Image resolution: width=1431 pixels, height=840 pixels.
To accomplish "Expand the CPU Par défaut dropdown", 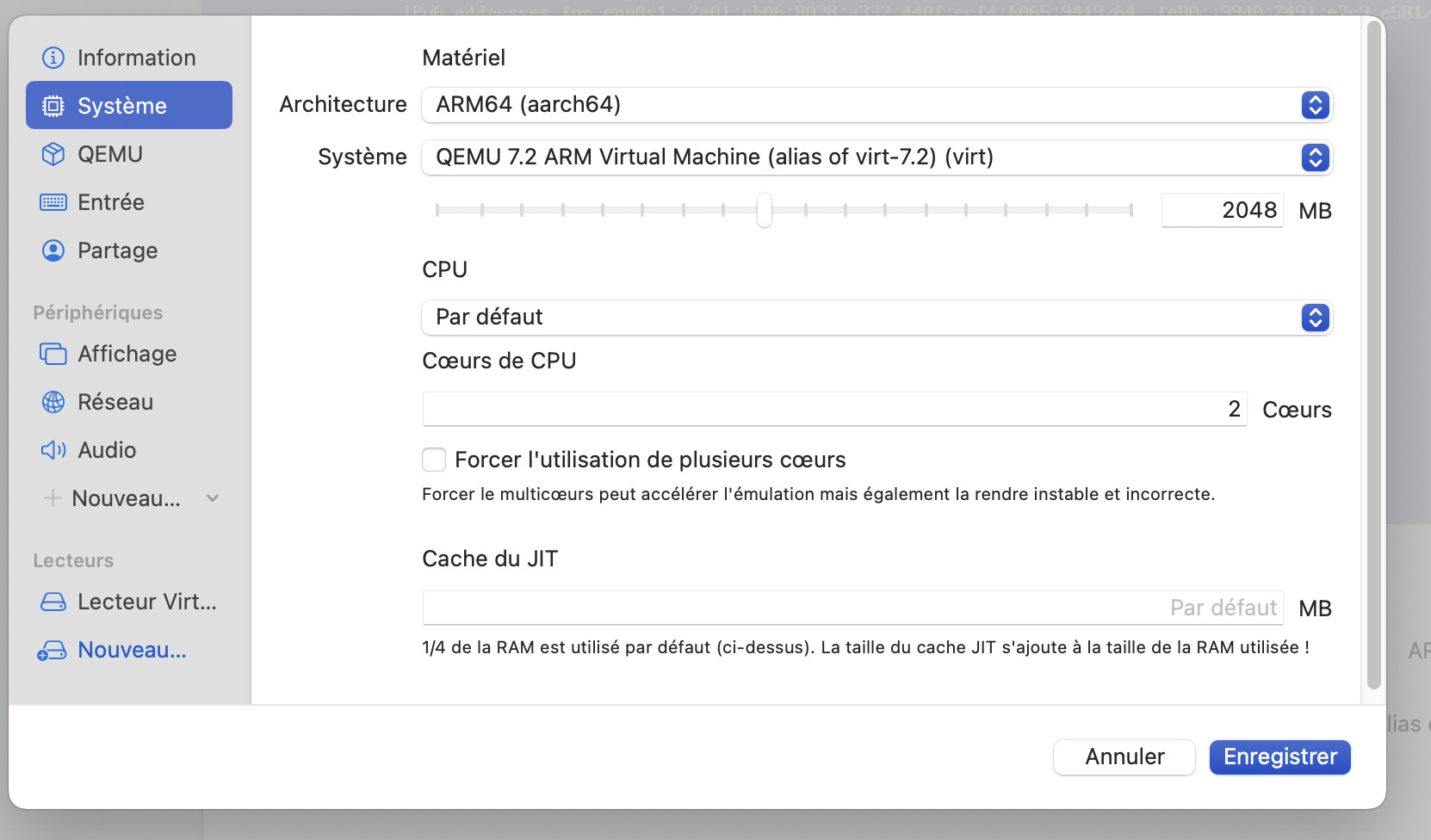I will [x=877, y=318].
